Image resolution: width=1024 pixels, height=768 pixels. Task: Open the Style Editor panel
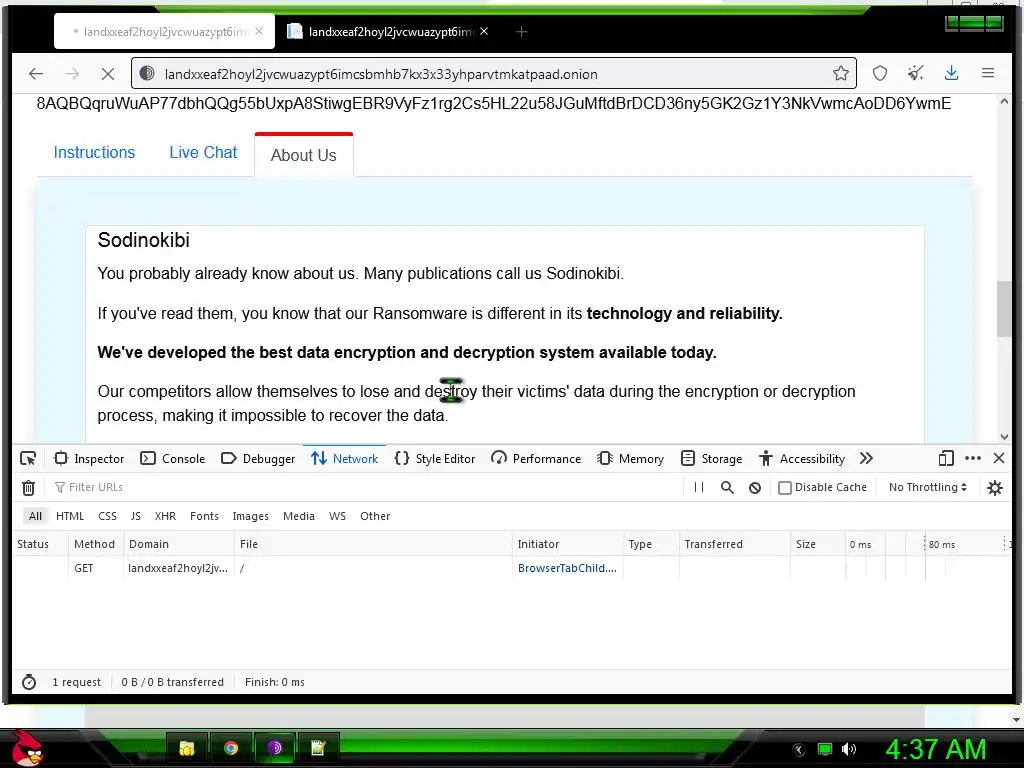tap(435, 458)
